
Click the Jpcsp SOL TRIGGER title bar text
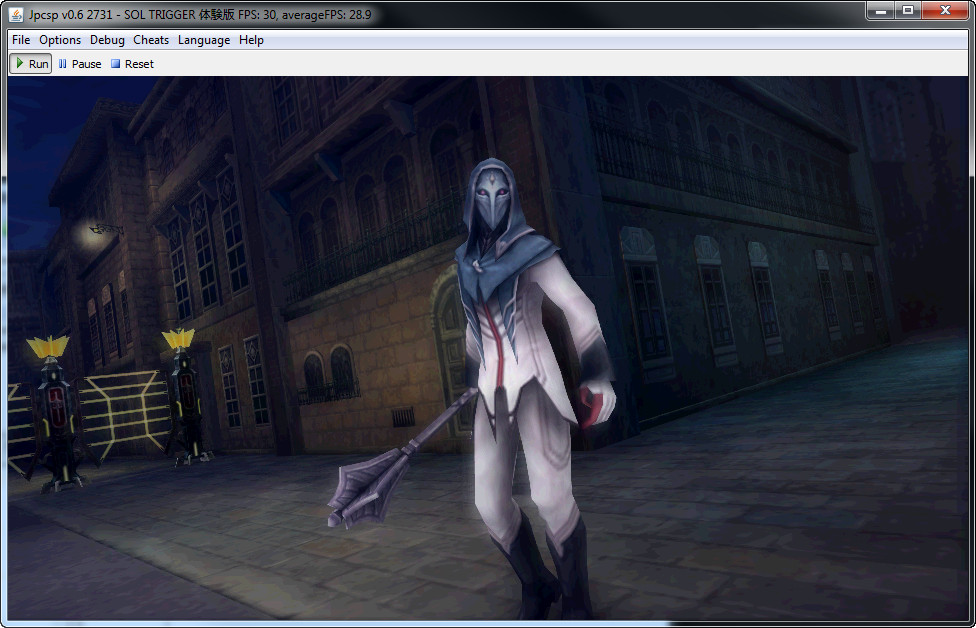[x=200, y=15]
